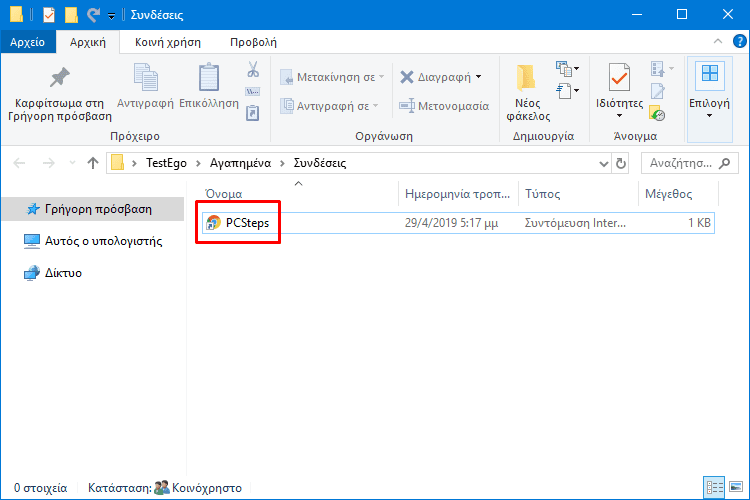Click the Back navigation arrow
The width and height of the screenshot is (750, 500).
(x=19, y=163)
